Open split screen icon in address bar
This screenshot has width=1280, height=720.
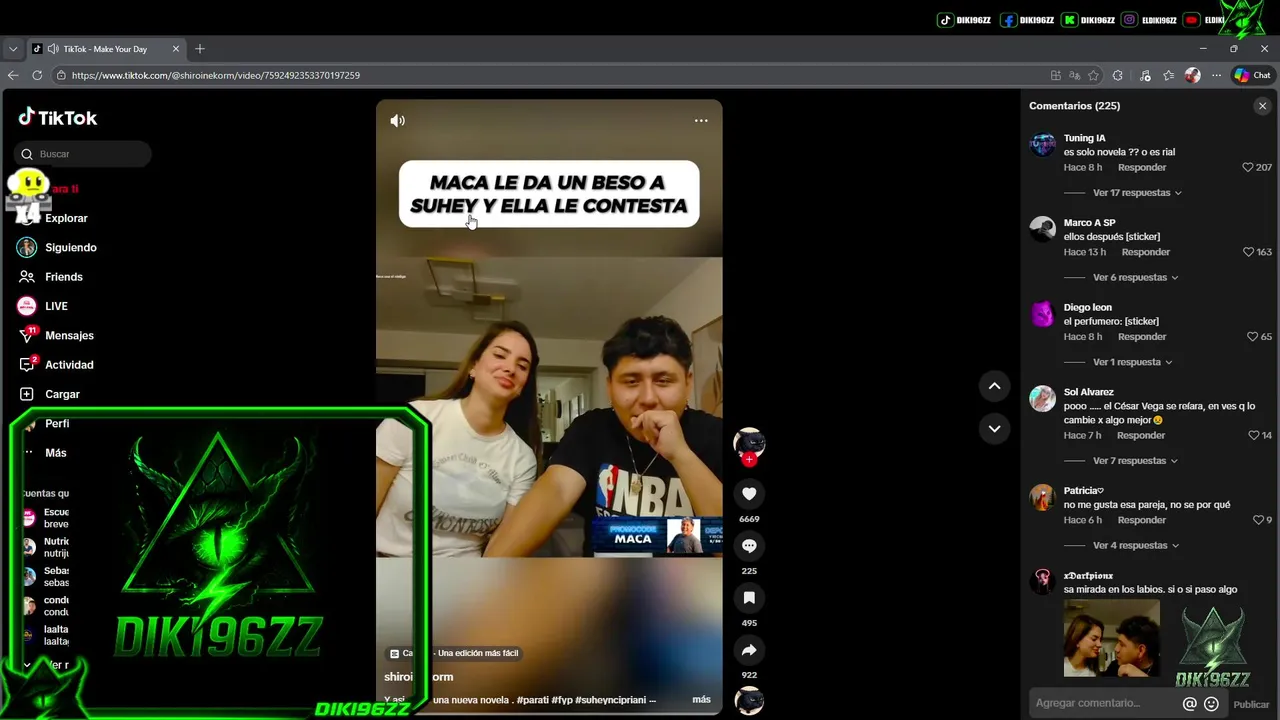pyautogui.click(x=1056, y=75)
